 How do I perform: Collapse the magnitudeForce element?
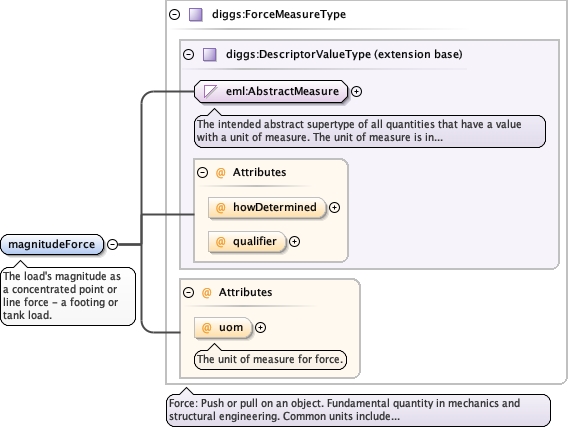[112, 245]
